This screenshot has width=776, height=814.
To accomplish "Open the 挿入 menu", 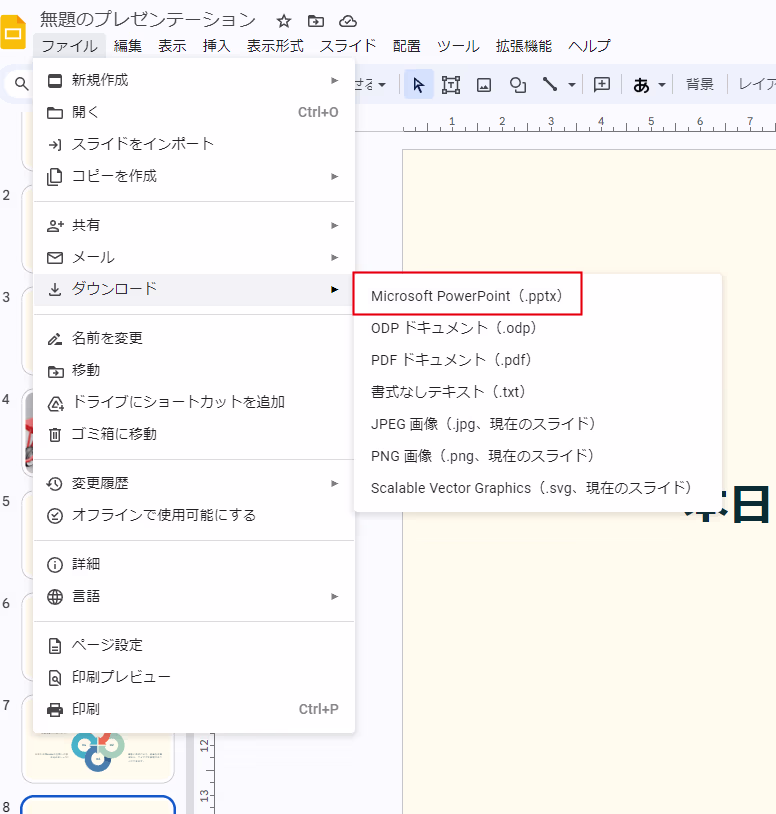I will click(x=216, y=46).
